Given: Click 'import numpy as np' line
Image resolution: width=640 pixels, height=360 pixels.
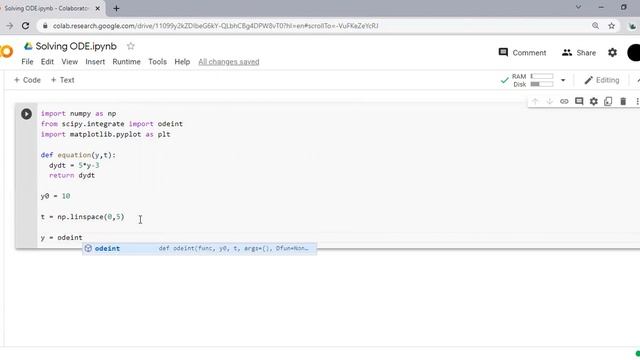Looking at the screenshot, I should pos(78,113).
